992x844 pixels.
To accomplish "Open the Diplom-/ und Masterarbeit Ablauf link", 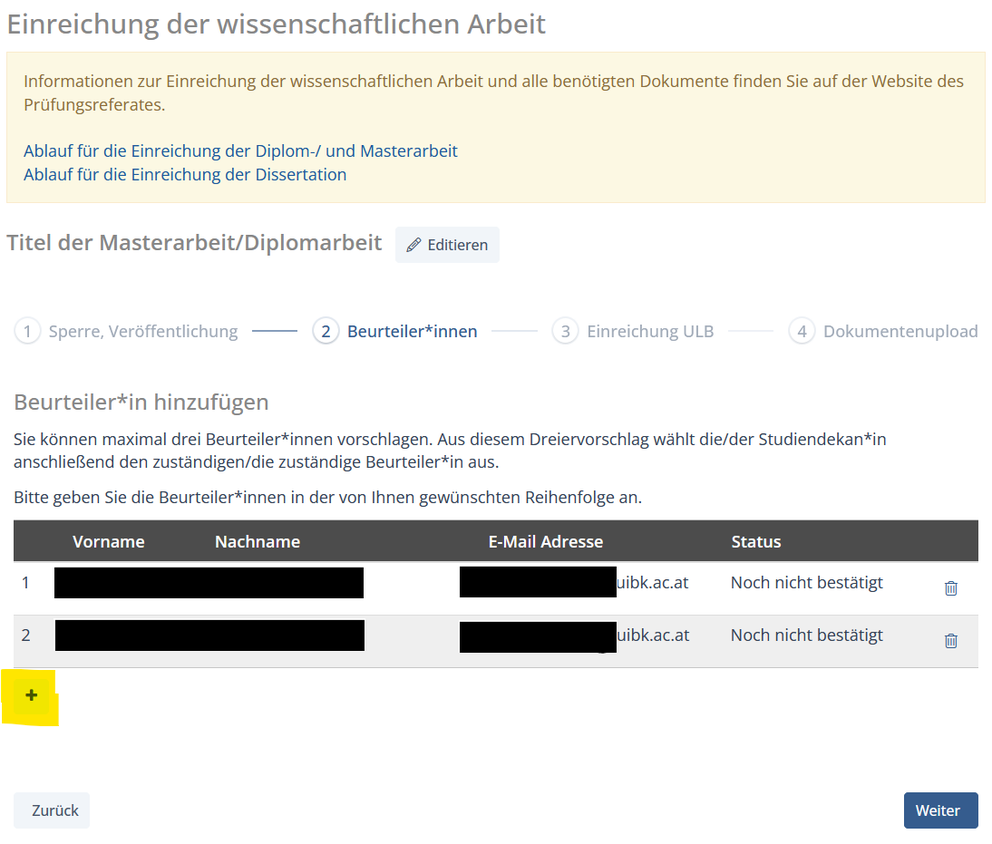I will [240, 151].
